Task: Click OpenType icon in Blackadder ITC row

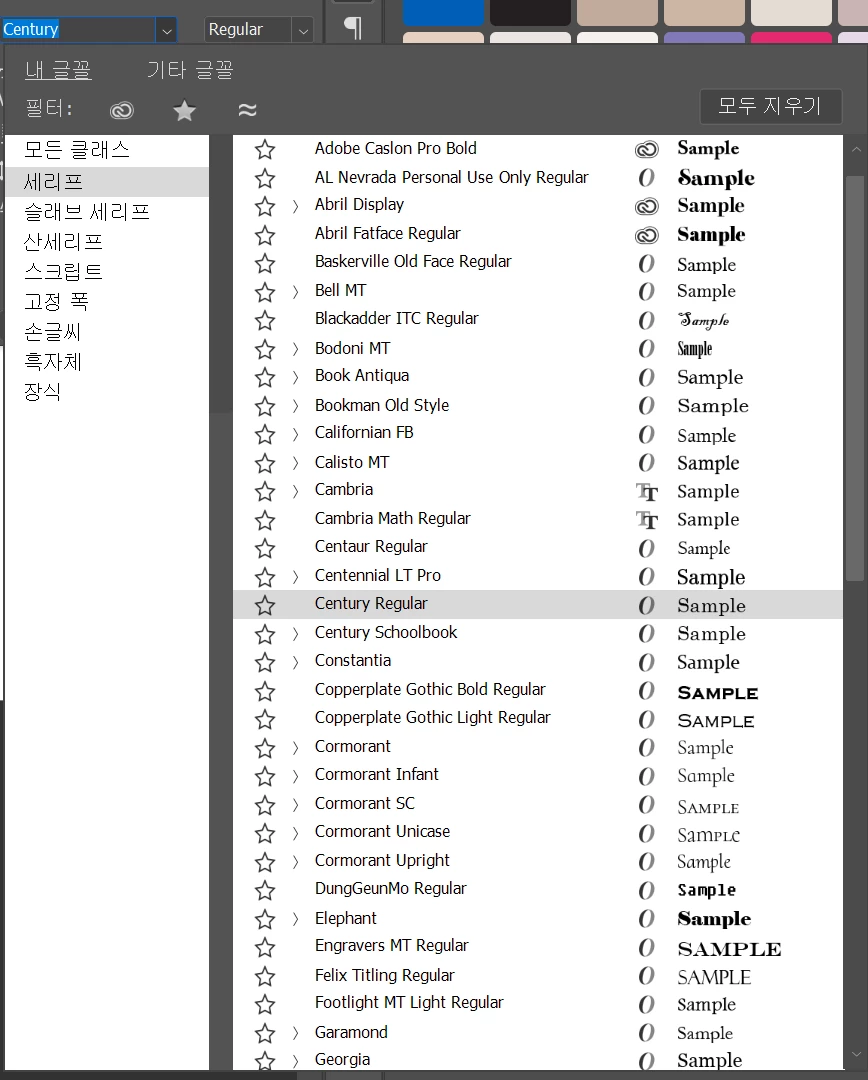Action: (x=646, y=320)
